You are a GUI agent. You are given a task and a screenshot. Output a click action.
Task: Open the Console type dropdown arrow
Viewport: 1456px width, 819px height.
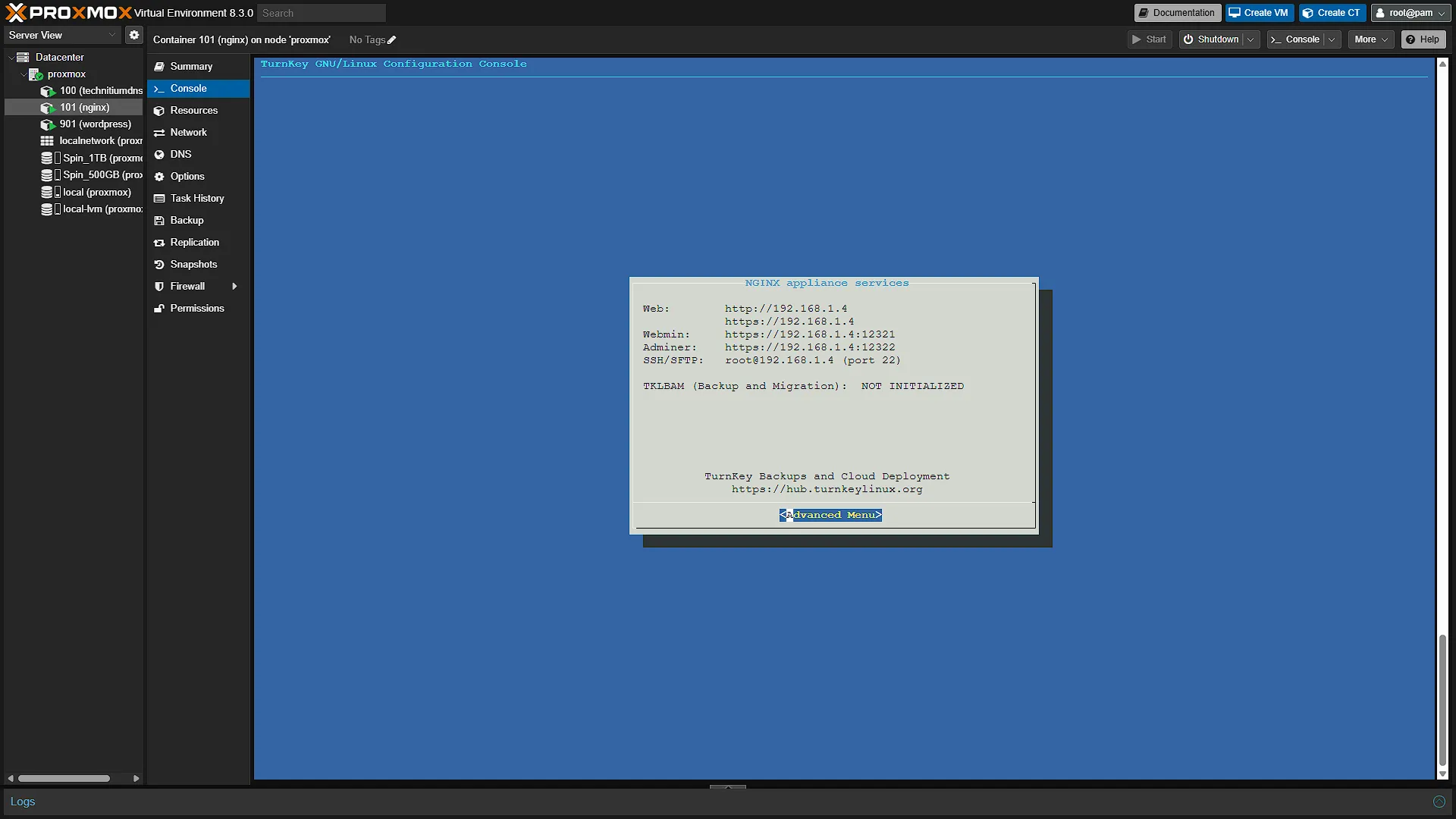[1332, 39]
